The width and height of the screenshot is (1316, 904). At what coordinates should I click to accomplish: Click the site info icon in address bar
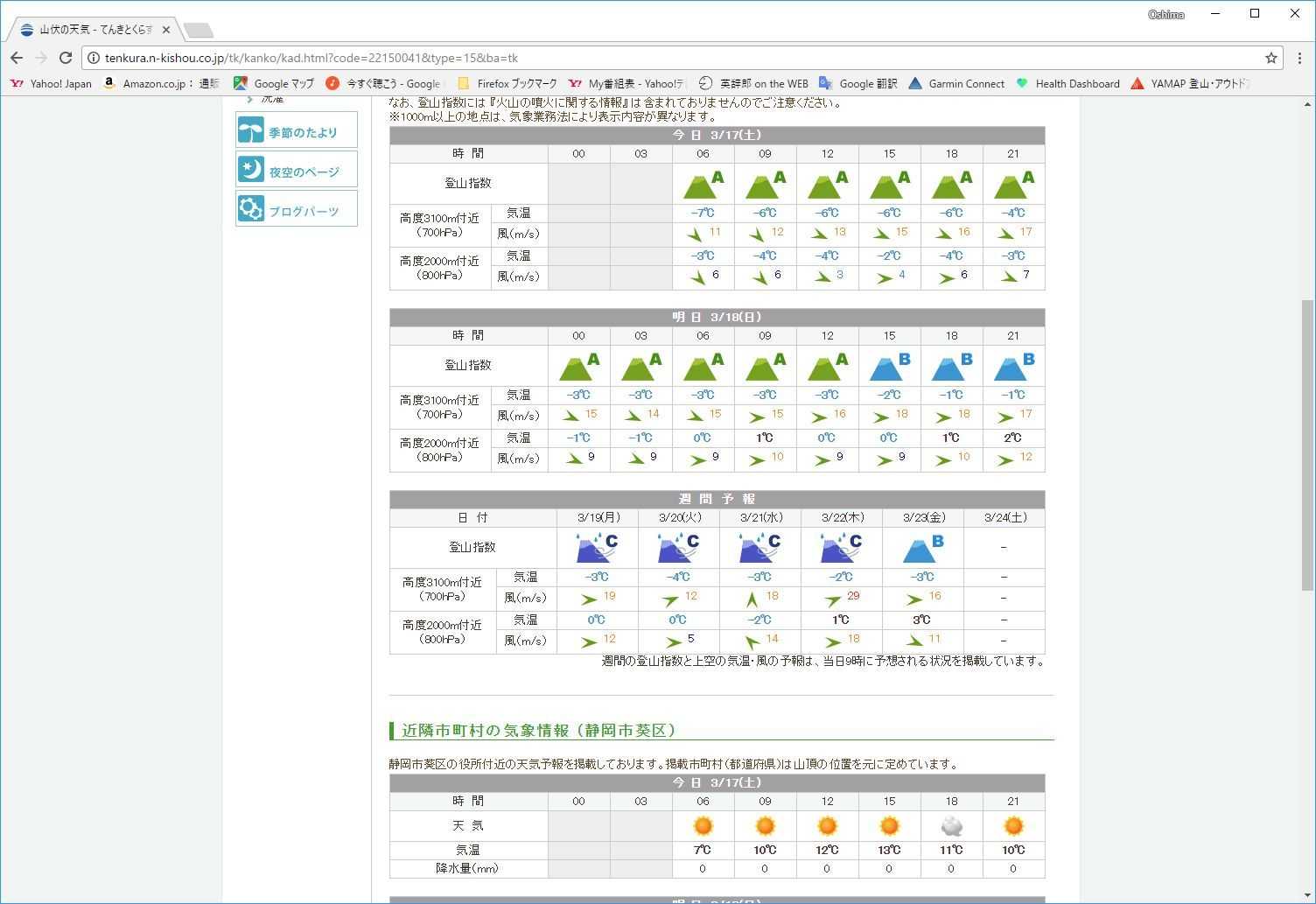tap(94, 58)
